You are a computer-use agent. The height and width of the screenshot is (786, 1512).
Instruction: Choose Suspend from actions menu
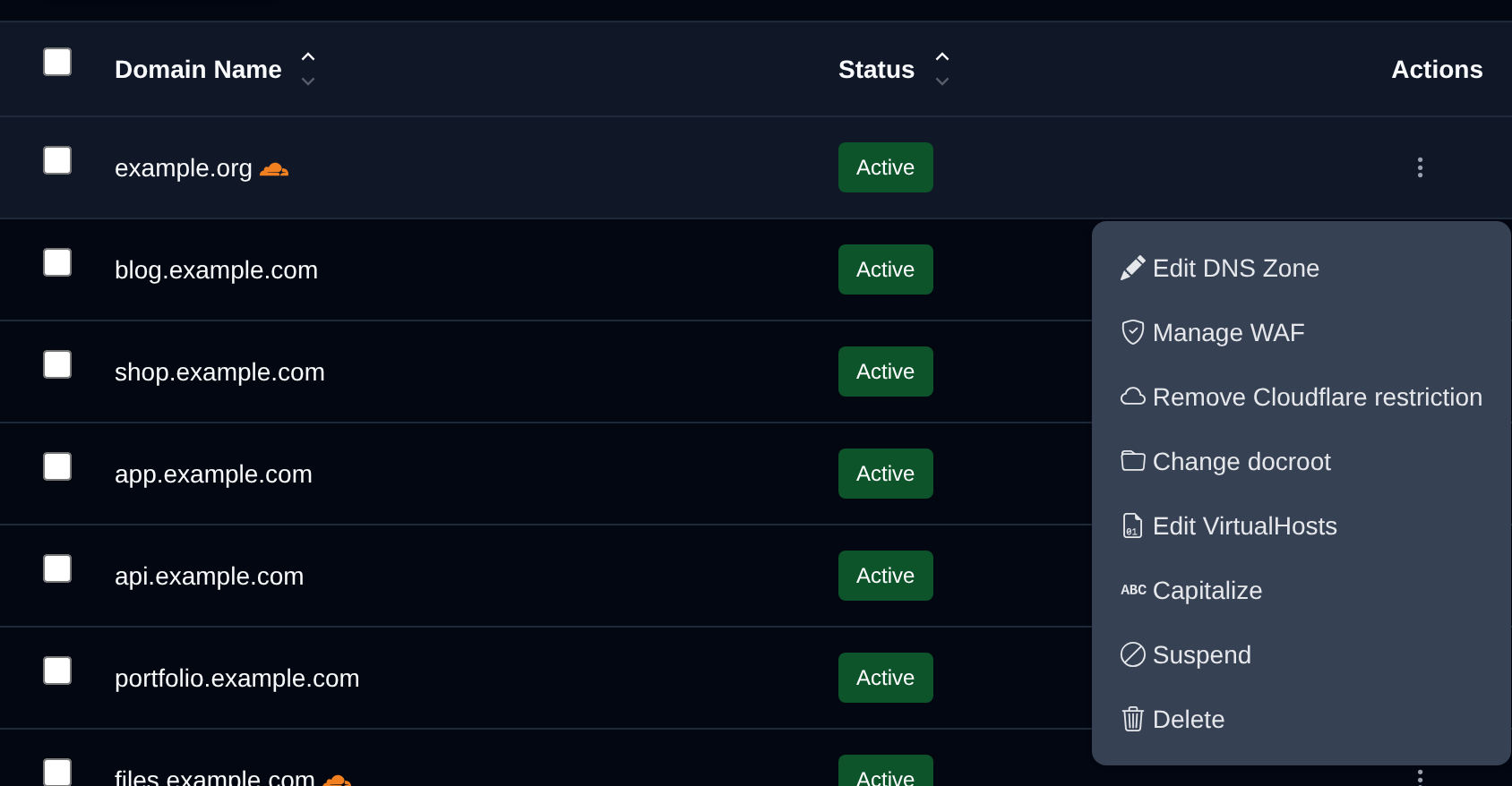pos(1302,654)
